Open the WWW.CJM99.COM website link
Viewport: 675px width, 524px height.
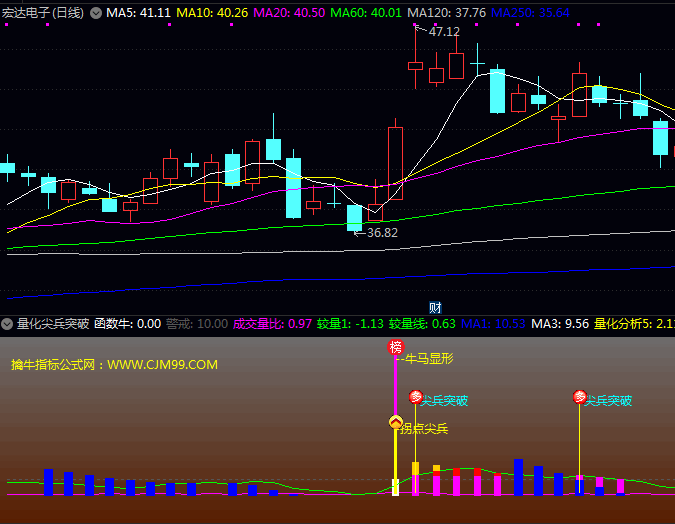click(162, 365)
